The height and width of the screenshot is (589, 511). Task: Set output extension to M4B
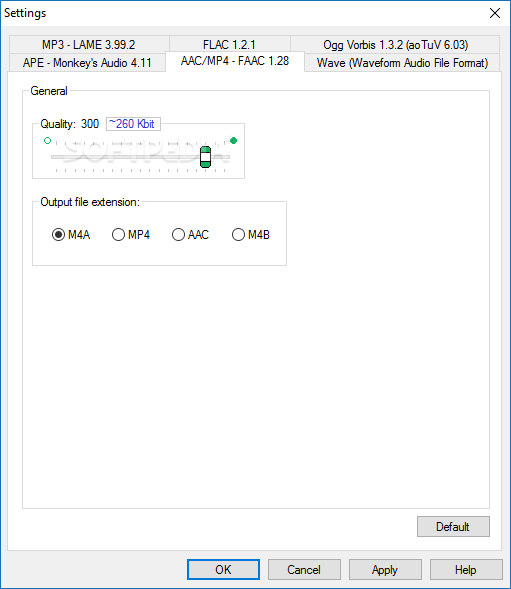point(251,235)
